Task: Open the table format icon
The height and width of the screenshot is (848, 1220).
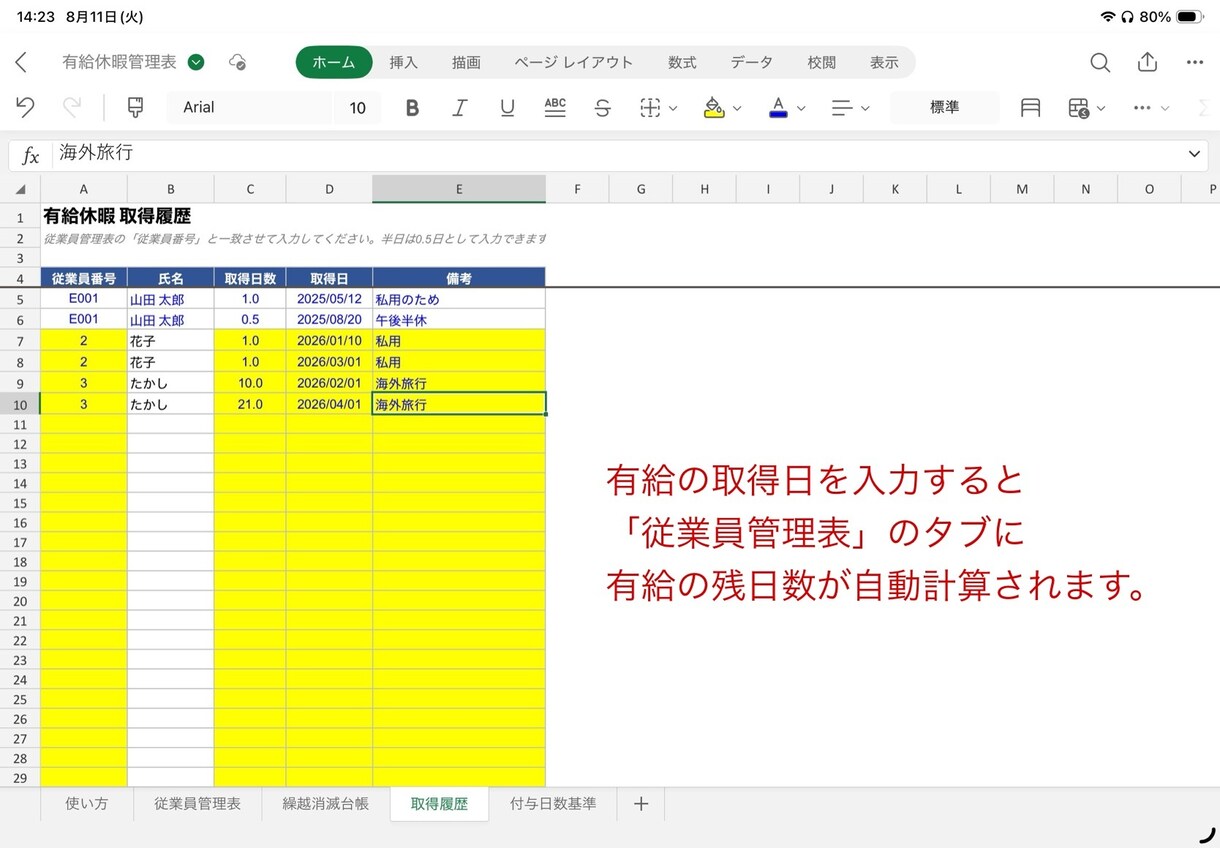Action: pyautogui.click(x=1078, y=108)
